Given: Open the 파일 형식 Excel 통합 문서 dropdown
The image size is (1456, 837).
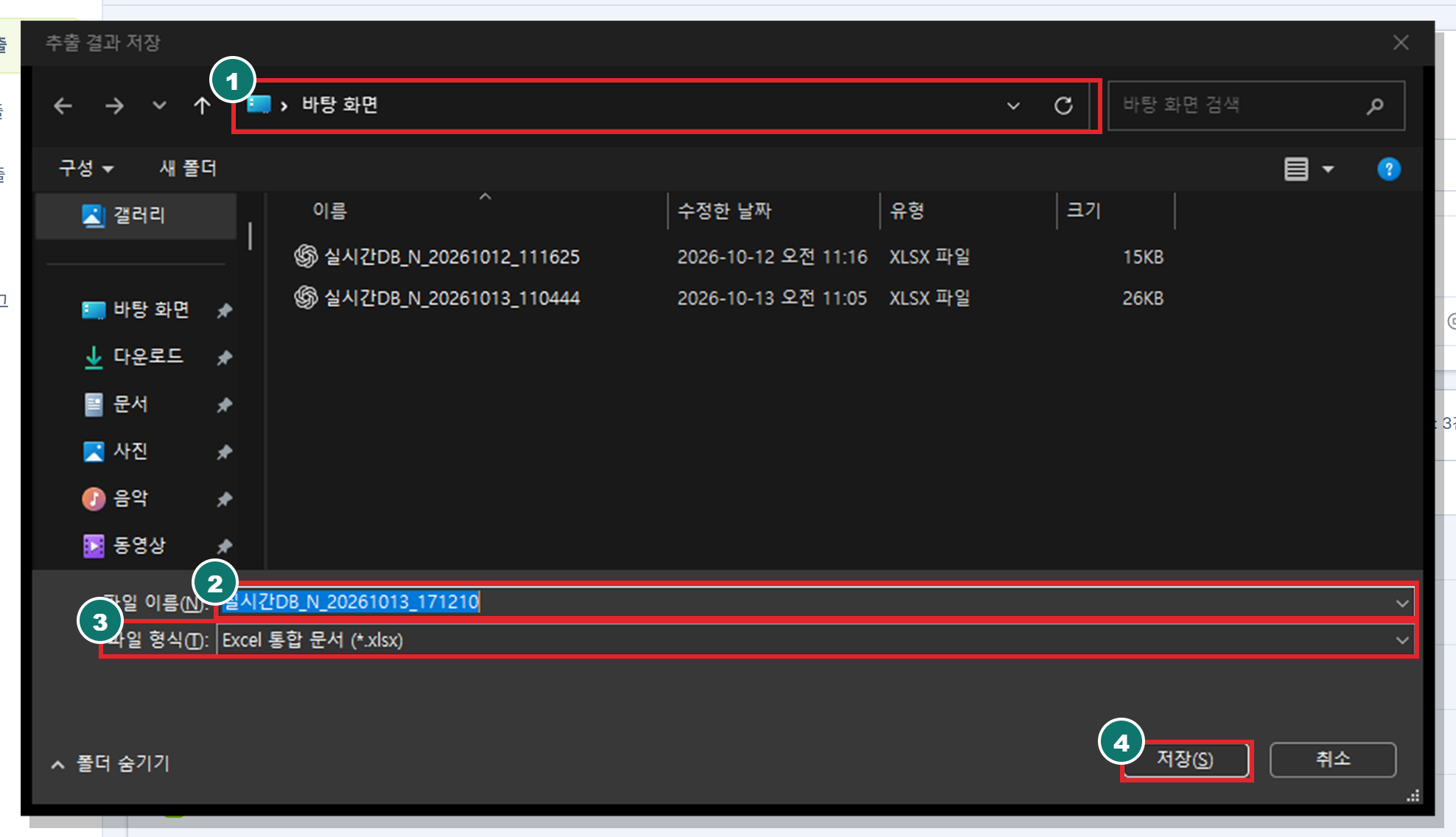Looking at the screenshot, I should 815,640.
